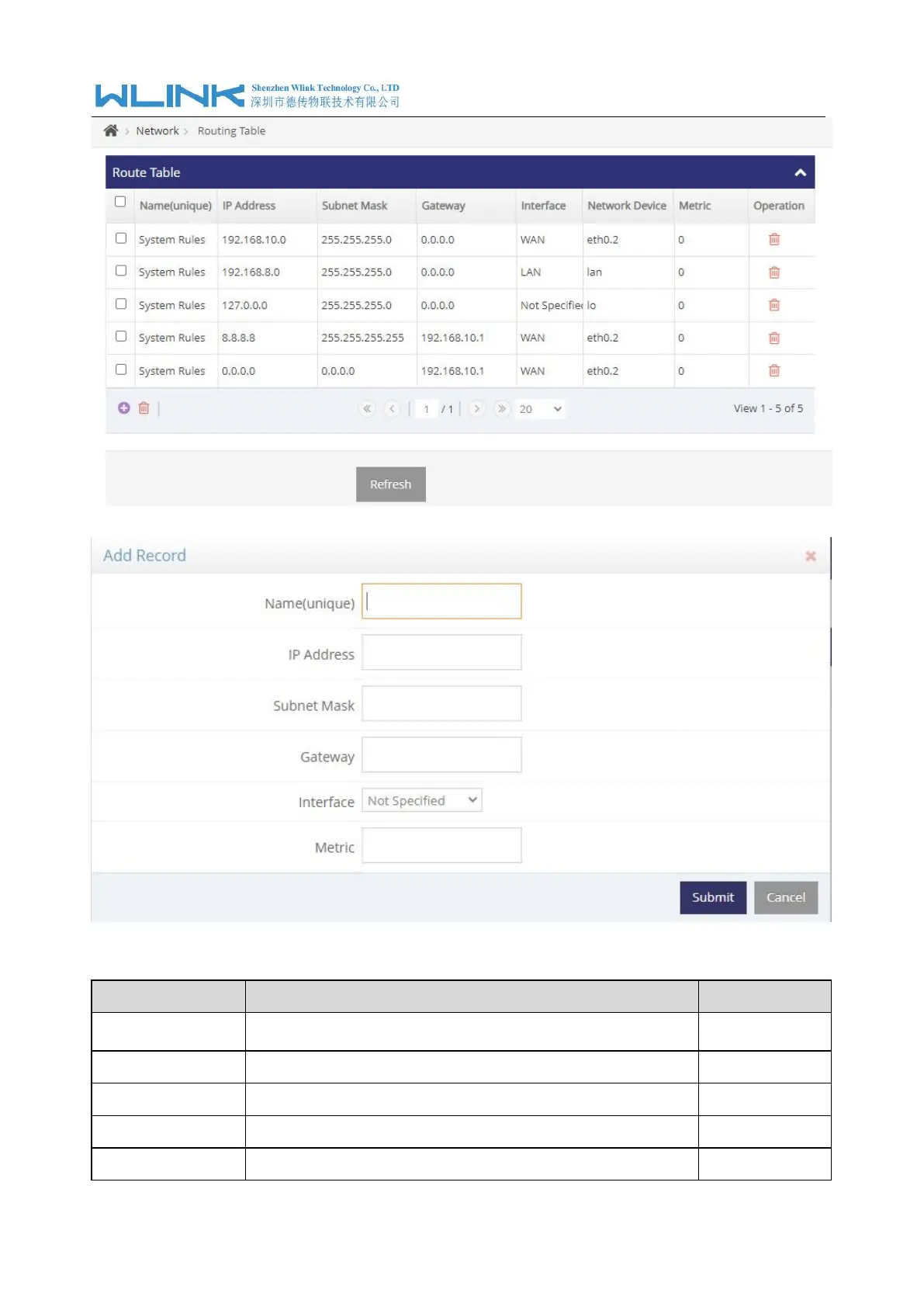The image size is (924, 1307).
Task: Cancel the Add Record dialog
Action: [786, 898]
